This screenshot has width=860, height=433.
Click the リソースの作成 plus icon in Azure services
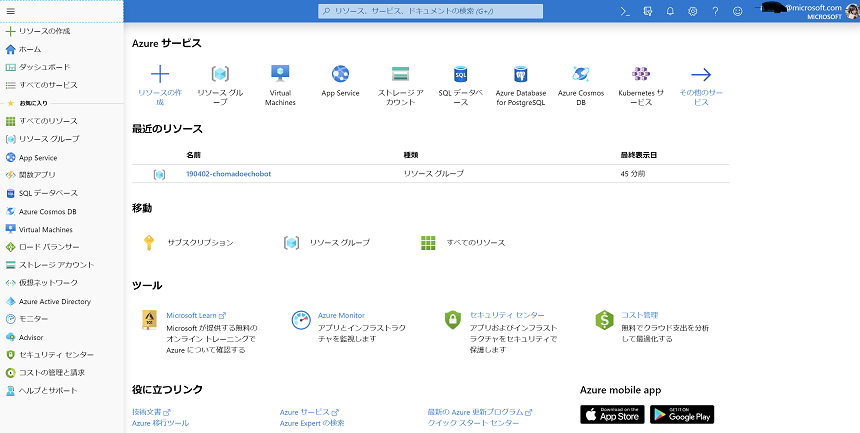160,74
